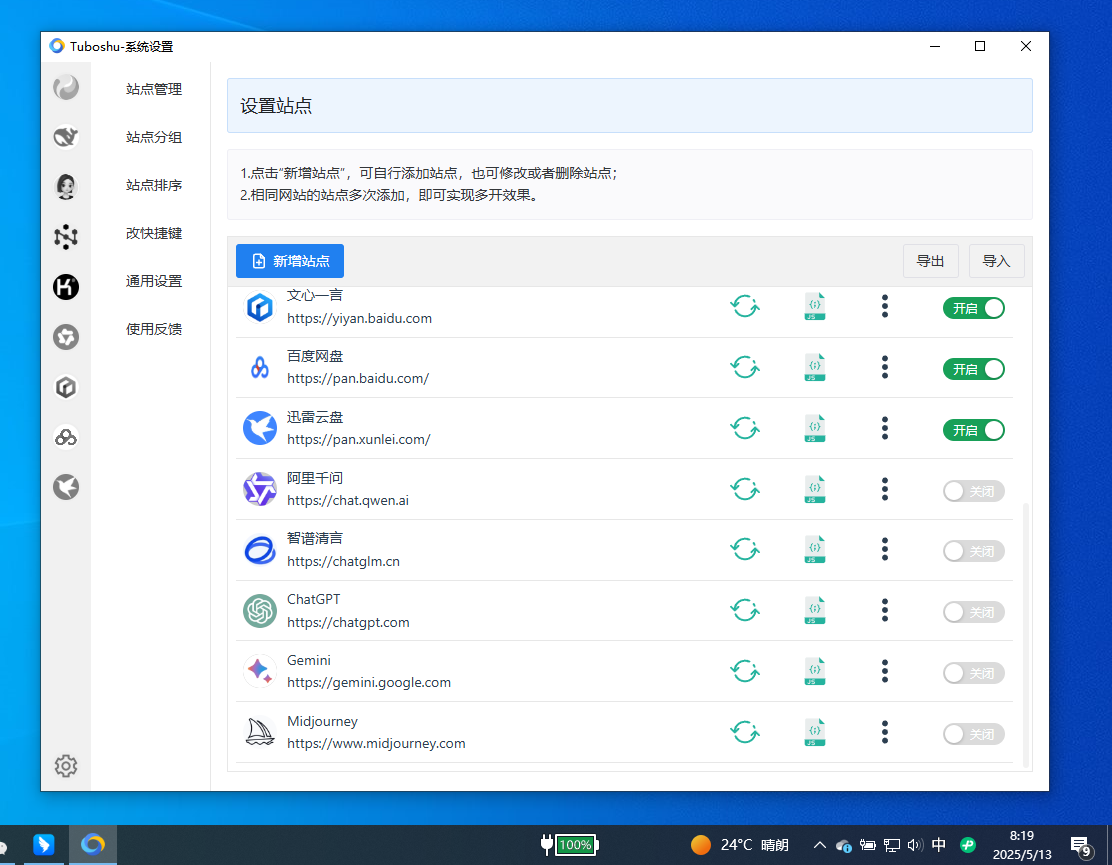Refresh the 智谱清言 site entry

pyautogui.click(x=745, y=549)
